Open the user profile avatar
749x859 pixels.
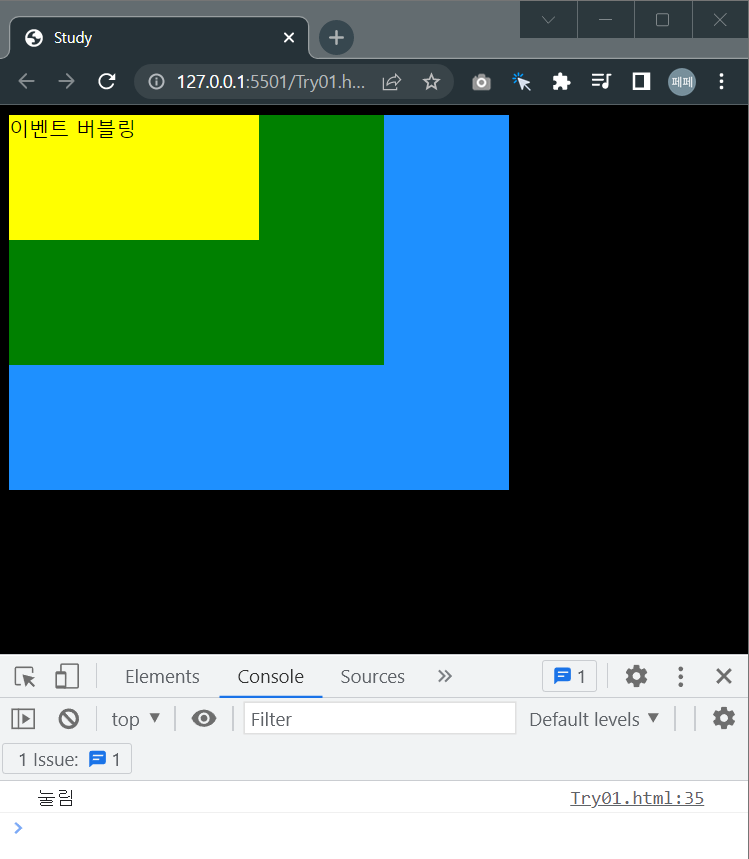coord(682,82)
